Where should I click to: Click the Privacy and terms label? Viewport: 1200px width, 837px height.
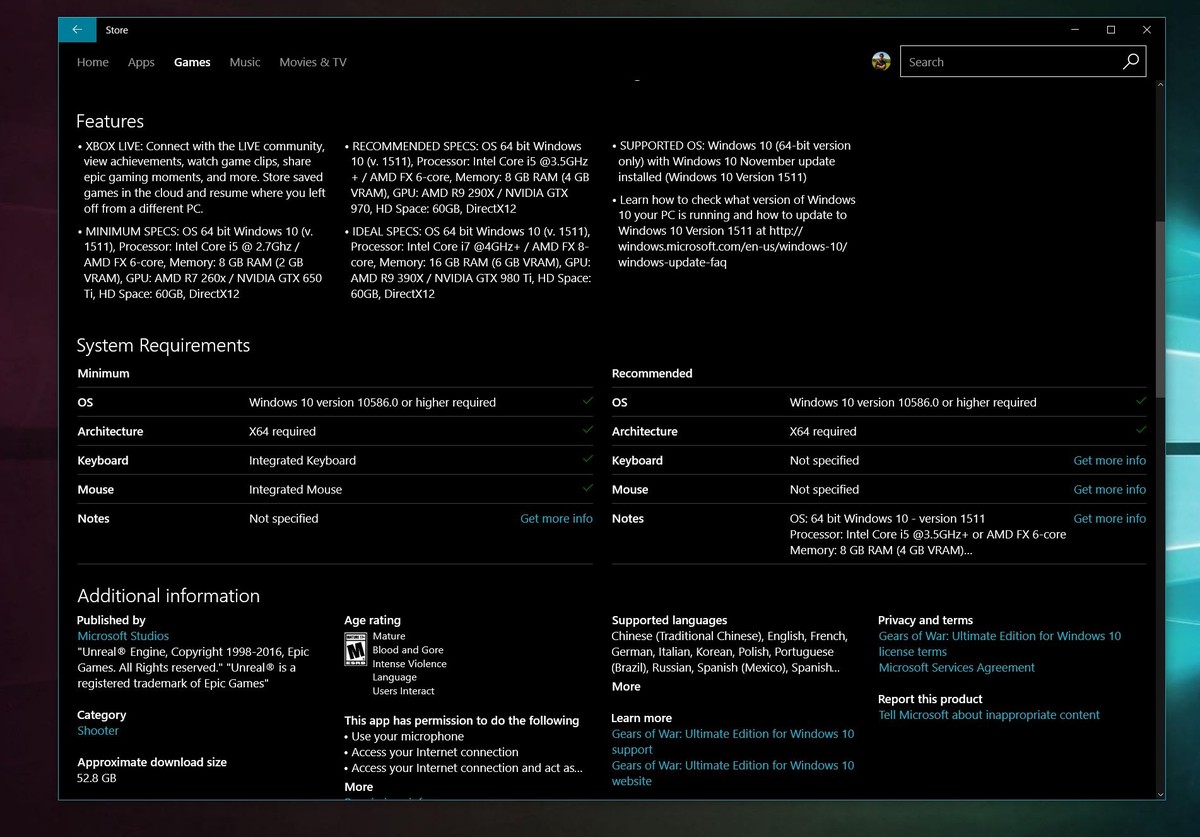click(x=925, y=620)
